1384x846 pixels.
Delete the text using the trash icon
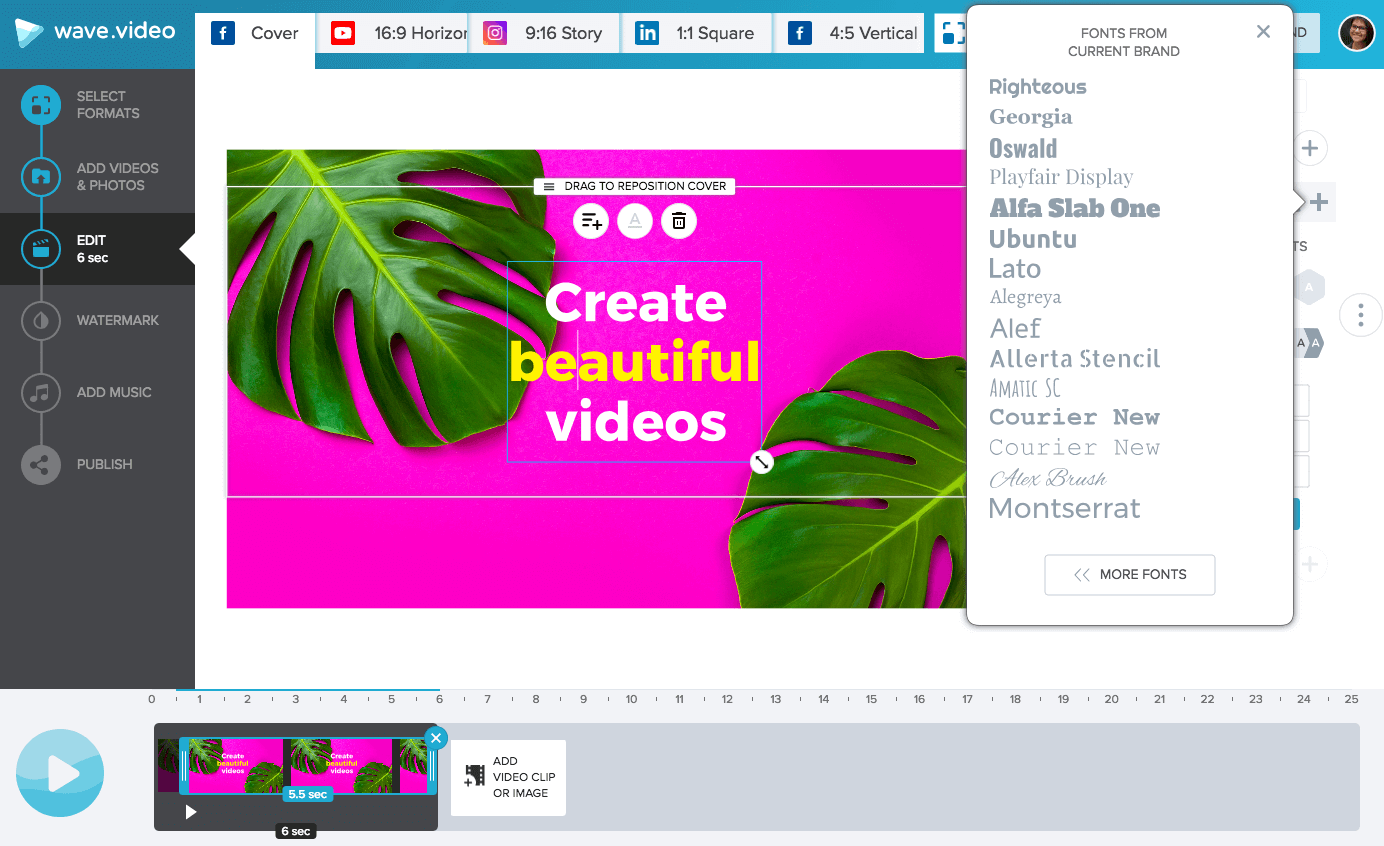tap(678, 221)
